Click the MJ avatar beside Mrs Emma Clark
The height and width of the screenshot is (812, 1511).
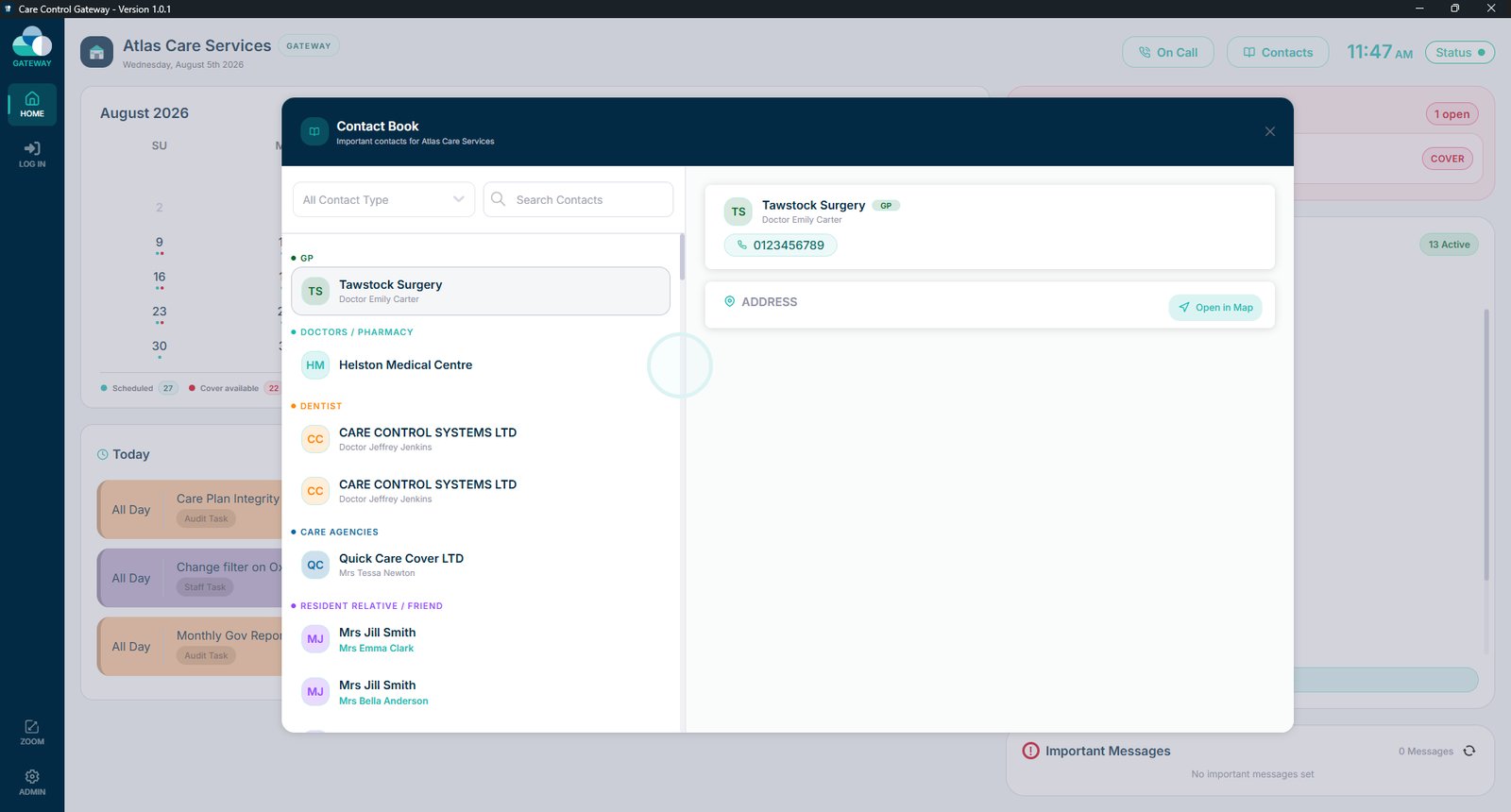click(315, 639)
